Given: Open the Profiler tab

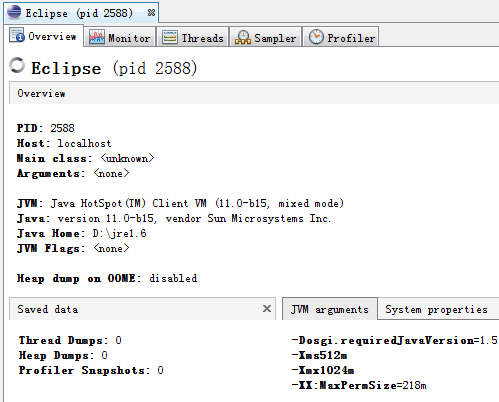Looking at the screenshot, I should [x=341, y=37].
